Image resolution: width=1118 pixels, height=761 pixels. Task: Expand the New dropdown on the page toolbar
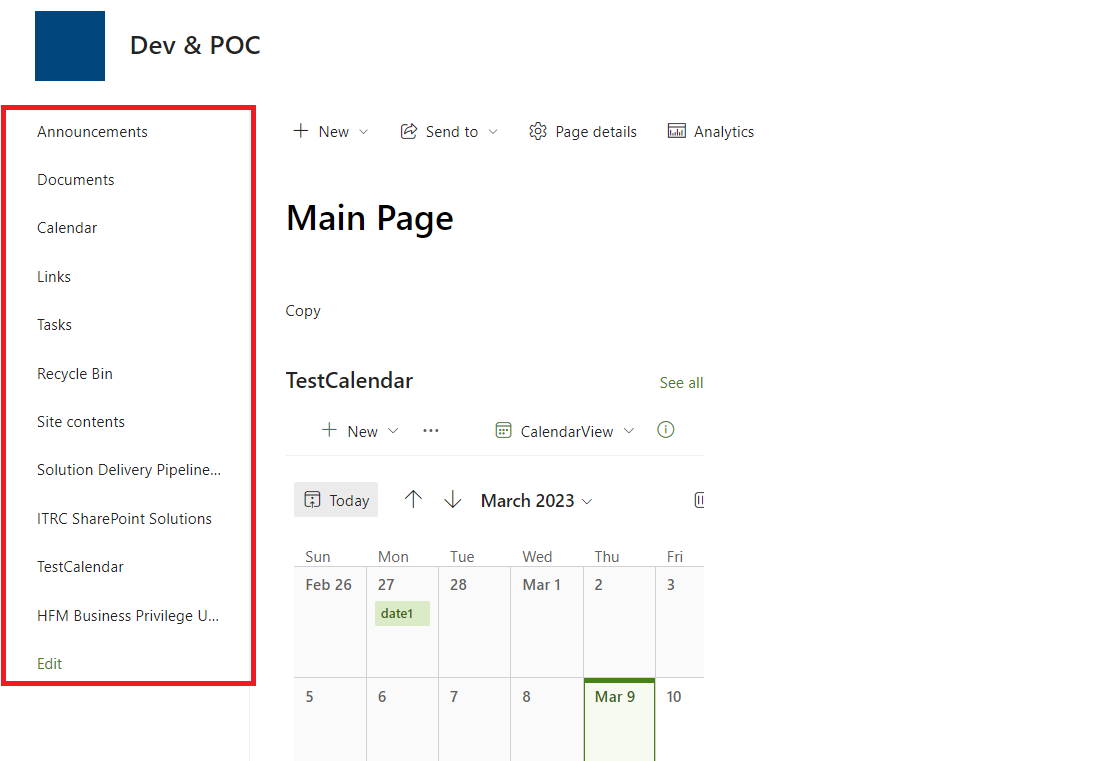point(363,131)
